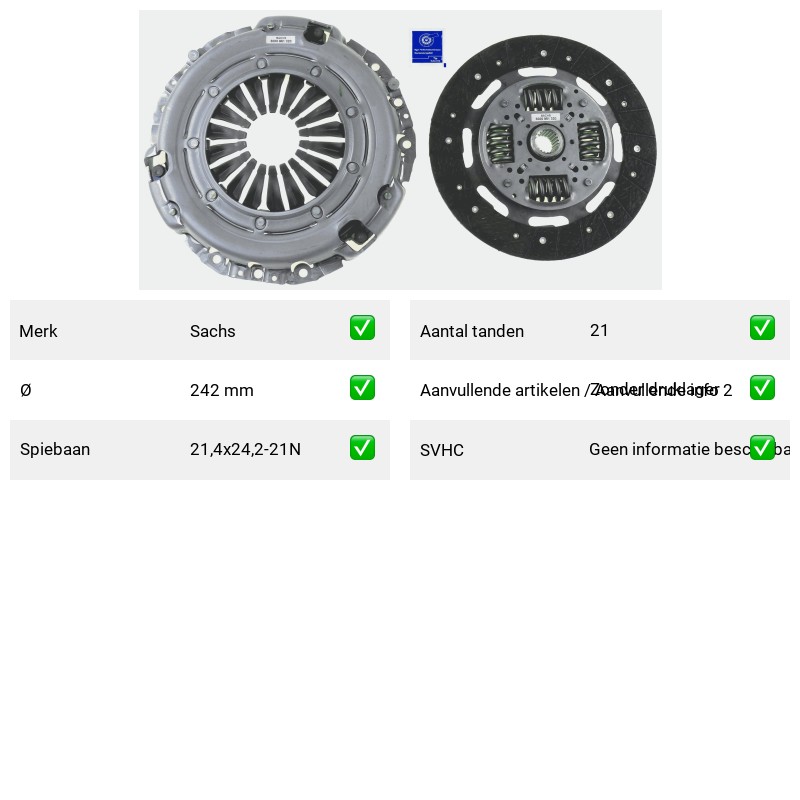Select the diameter Ø symbol label
This screenshot has height=800, width=800.
coord(26,390)
